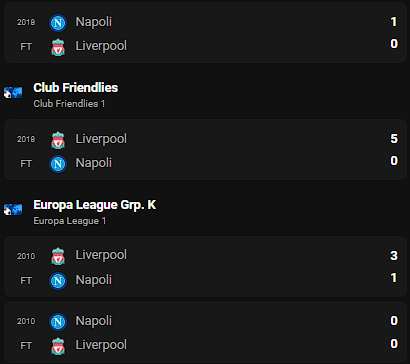The height and width of the screenshot is (364, 410).
Task: Click the score 5 in friendly match
Action: tap(394, 139)
